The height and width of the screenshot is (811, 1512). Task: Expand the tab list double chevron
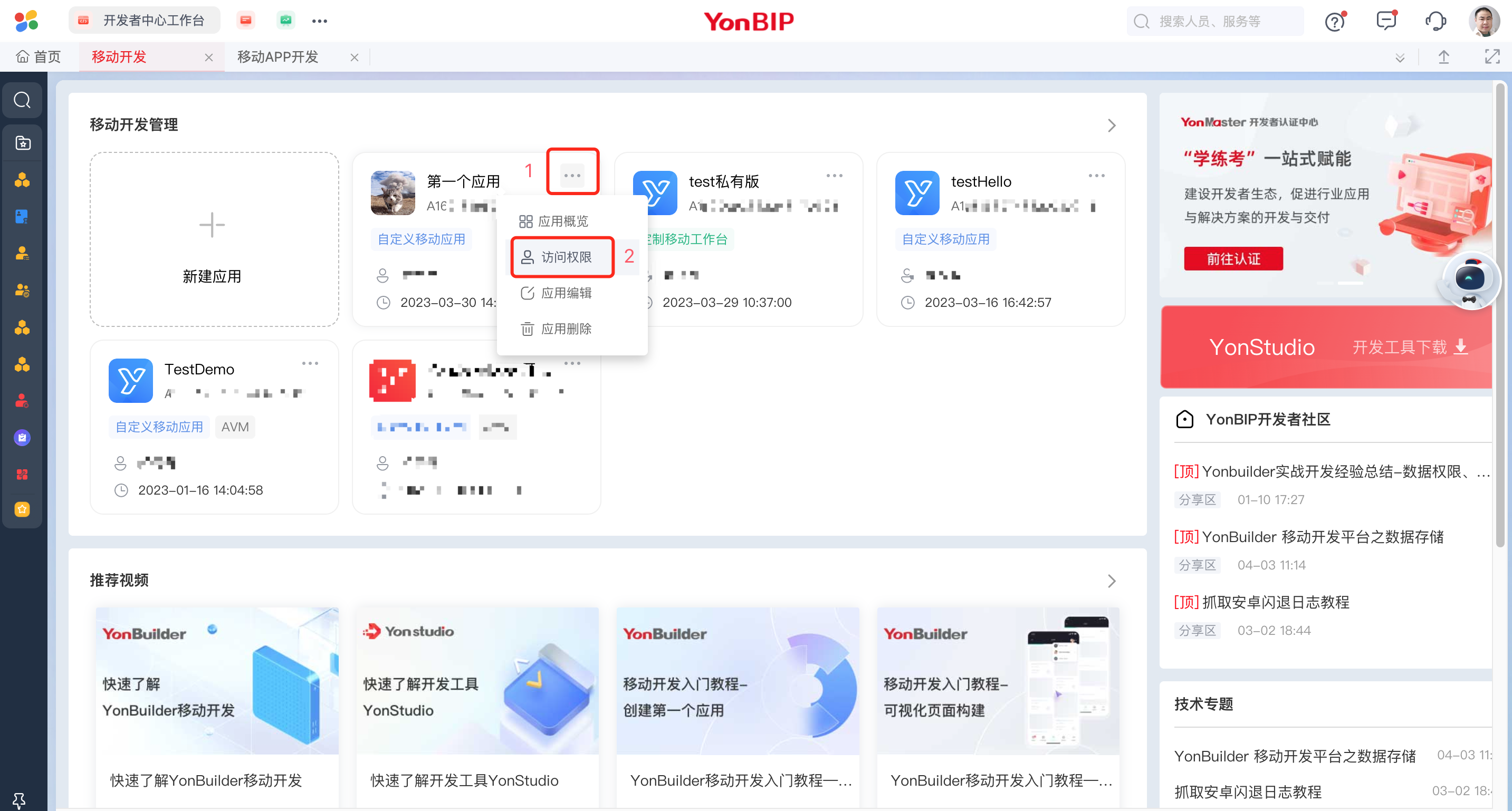coord(1399,57)
